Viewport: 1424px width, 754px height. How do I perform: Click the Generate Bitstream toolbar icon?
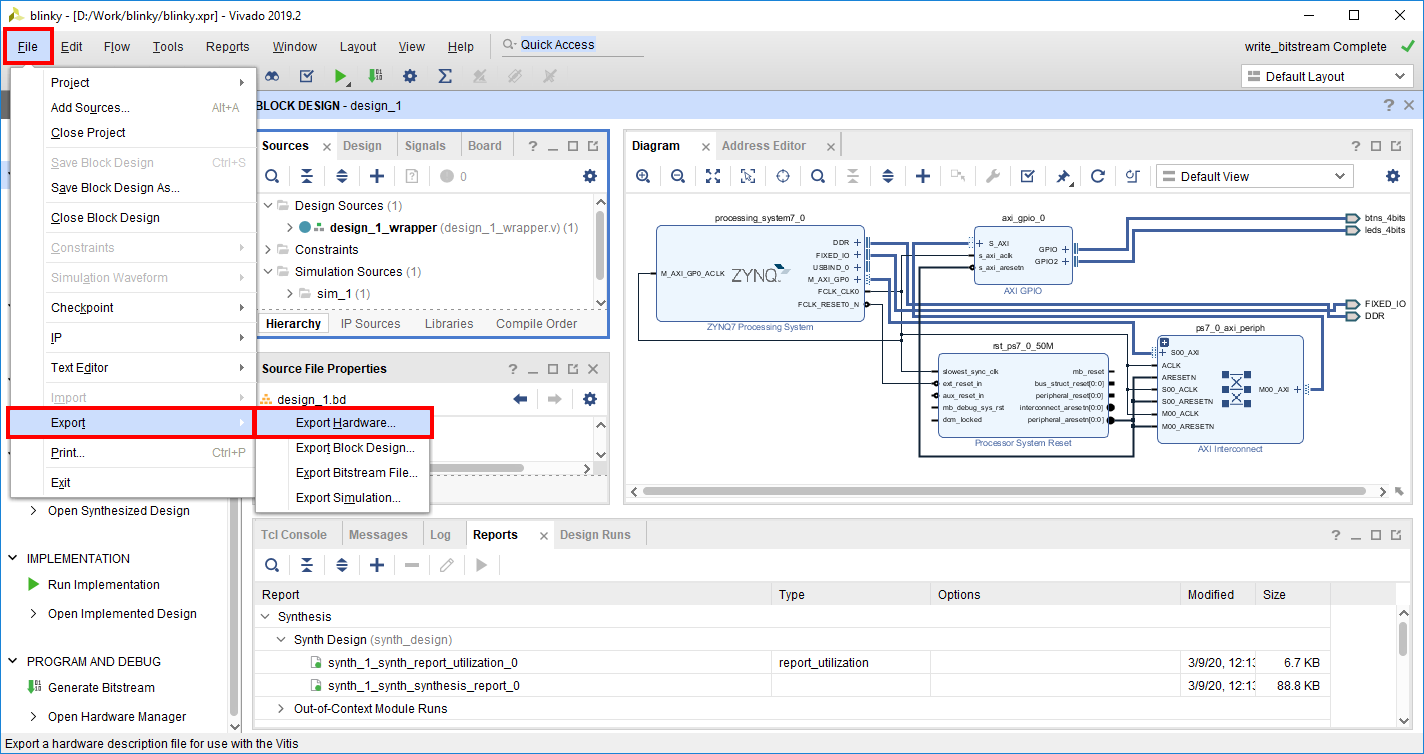coord(375,76)
